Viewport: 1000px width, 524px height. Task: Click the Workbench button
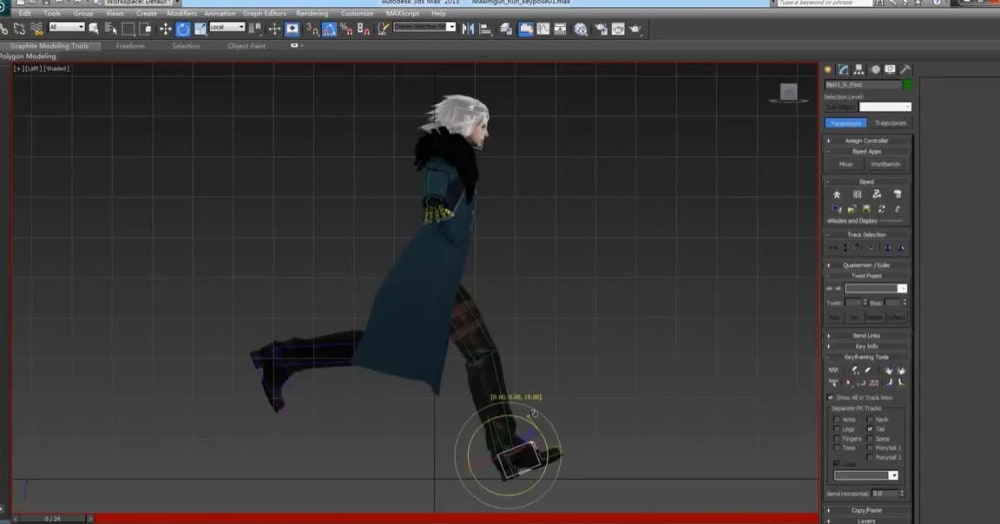pyautogui.click(x=885, y=164)
